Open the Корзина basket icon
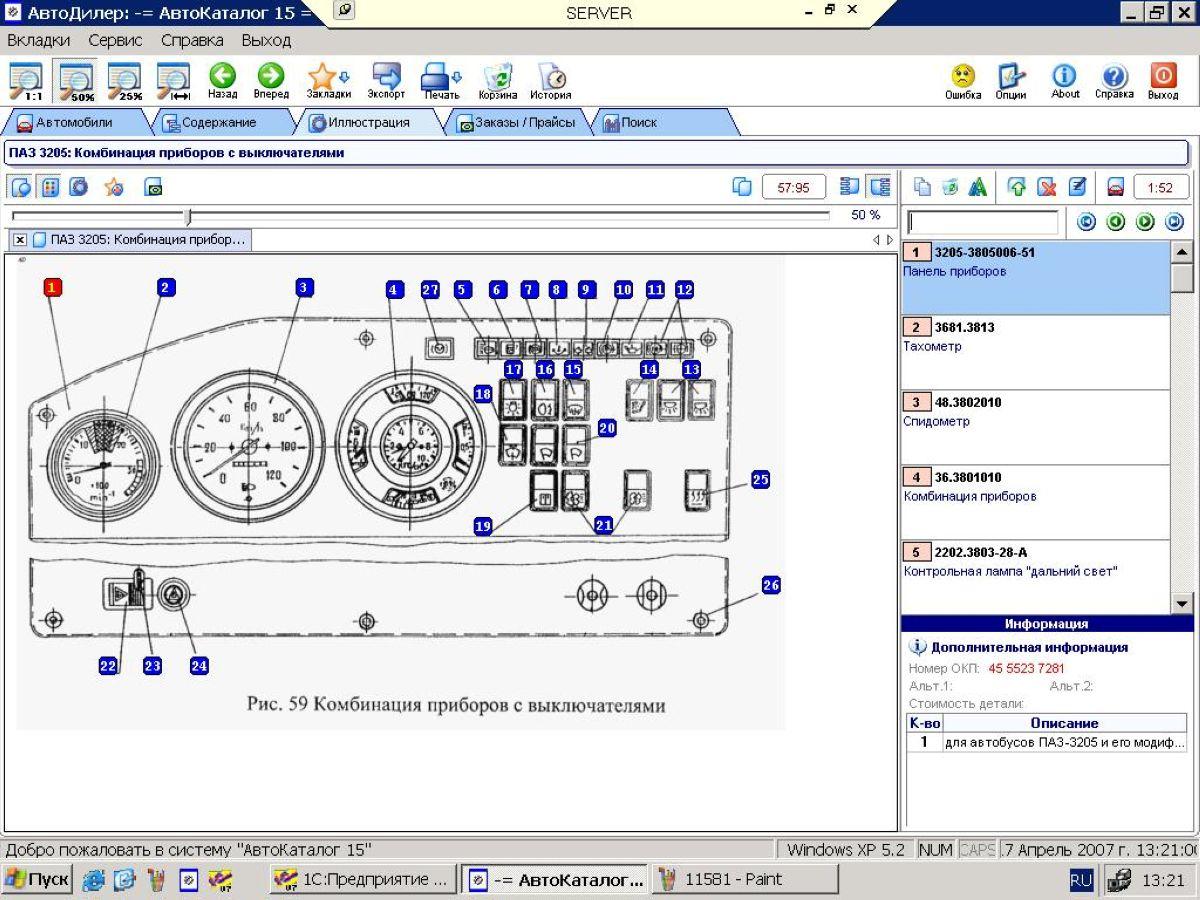The image size is (1200, 900). tap(497, 80)
